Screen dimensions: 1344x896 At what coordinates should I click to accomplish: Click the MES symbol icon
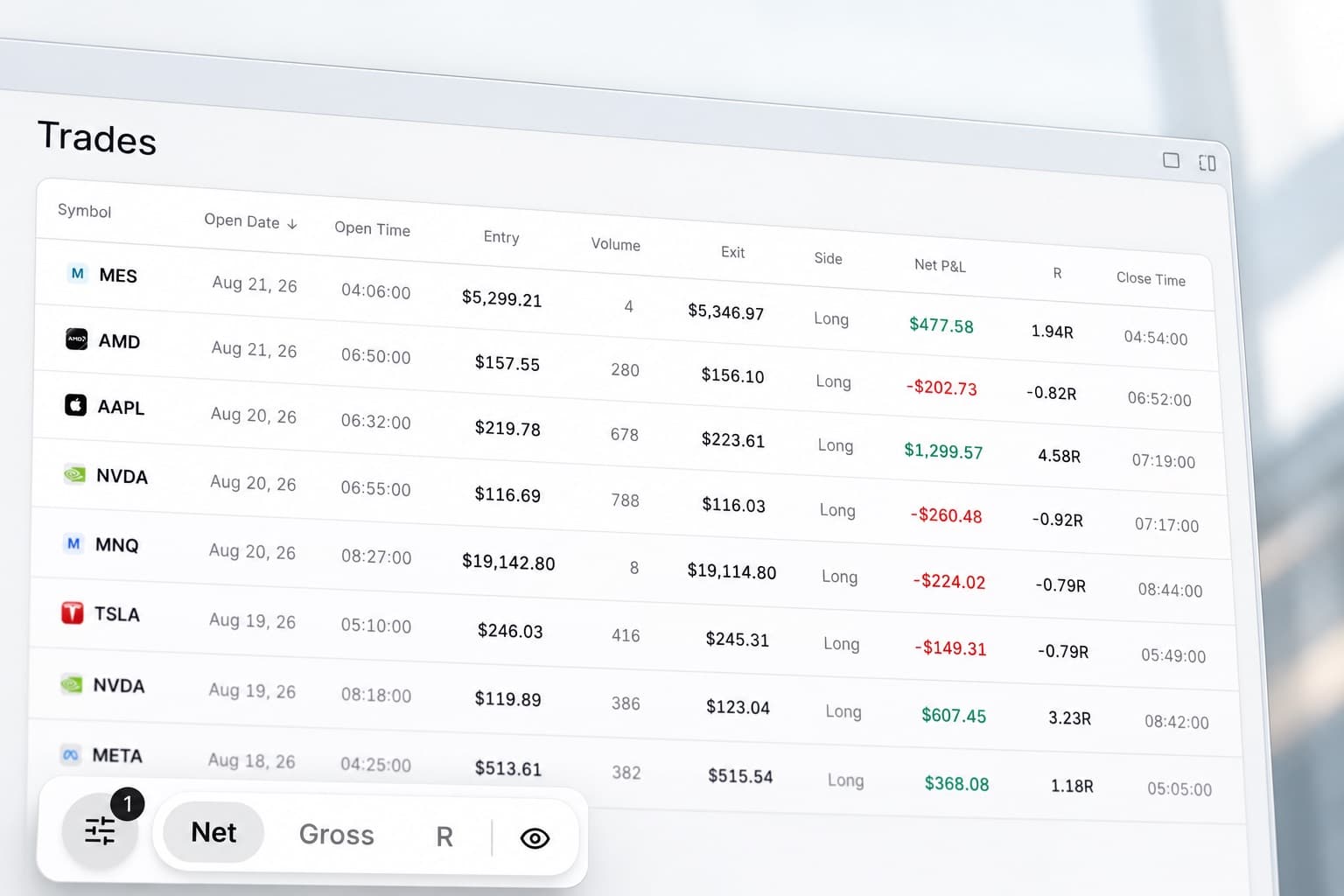(77, 273)
